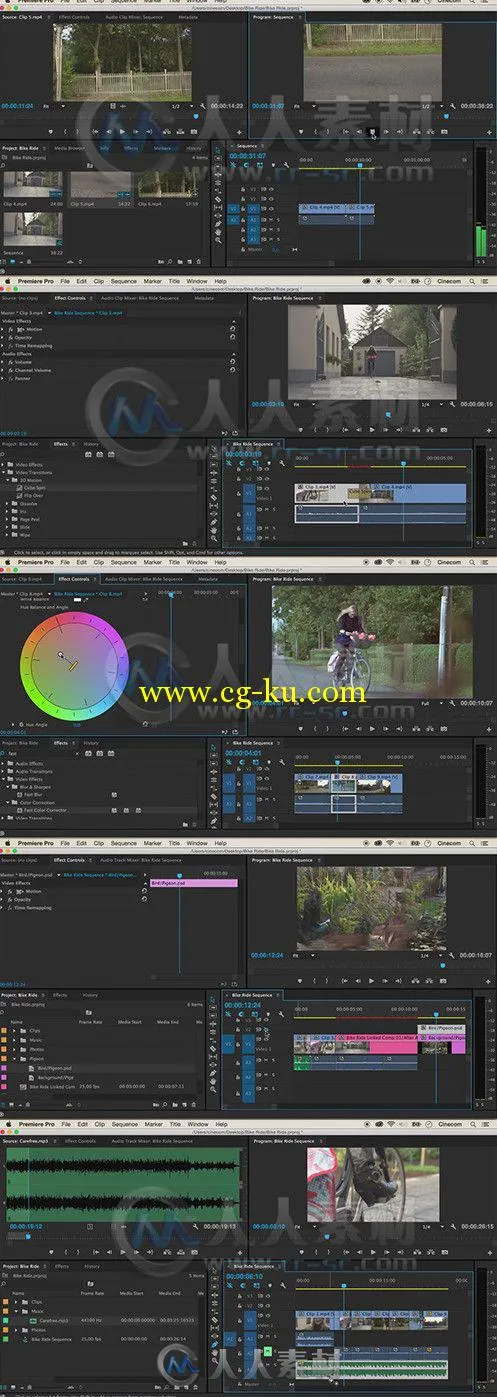Reset Motion effect for Clip 3.mp4

[232, 327]
